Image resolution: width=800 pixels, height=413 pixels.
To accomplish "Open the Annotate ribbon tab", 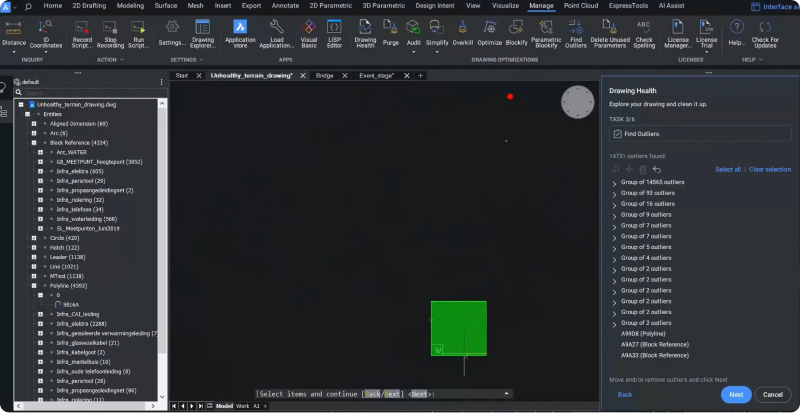I will [x=286, y=6].
